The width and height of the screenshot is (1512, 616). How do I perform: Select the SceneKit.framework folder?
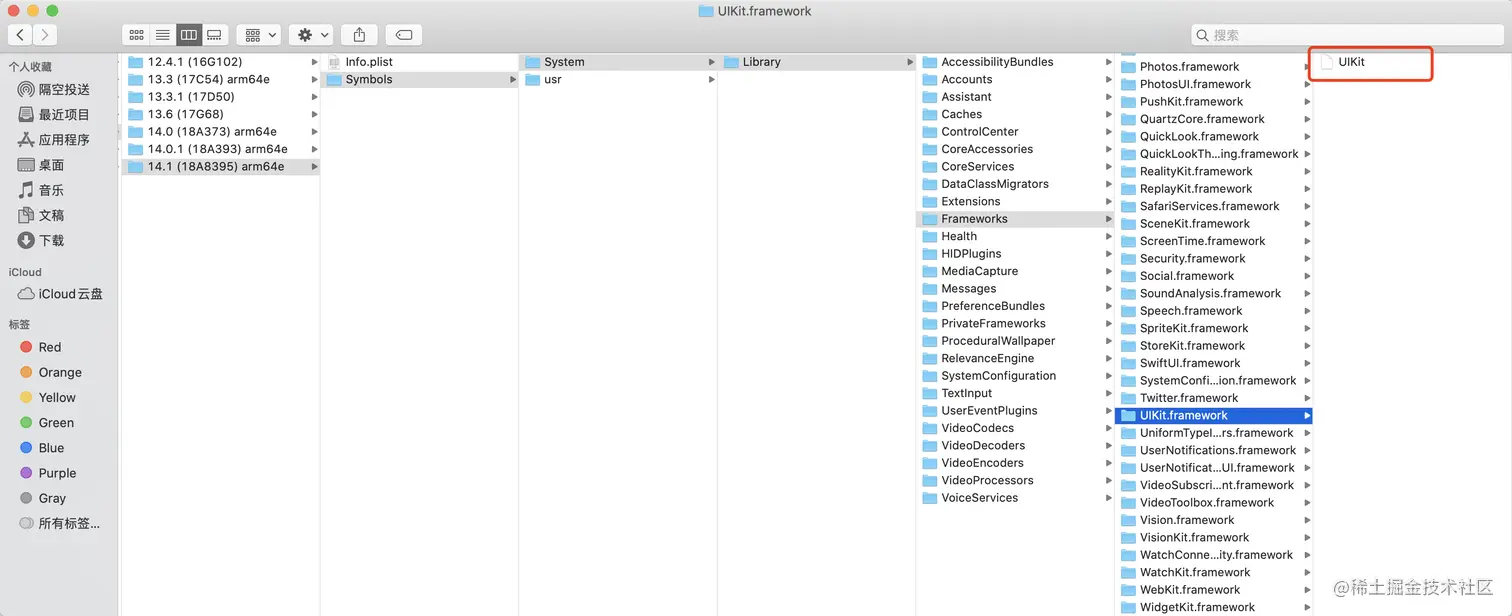coord(1214,223)
